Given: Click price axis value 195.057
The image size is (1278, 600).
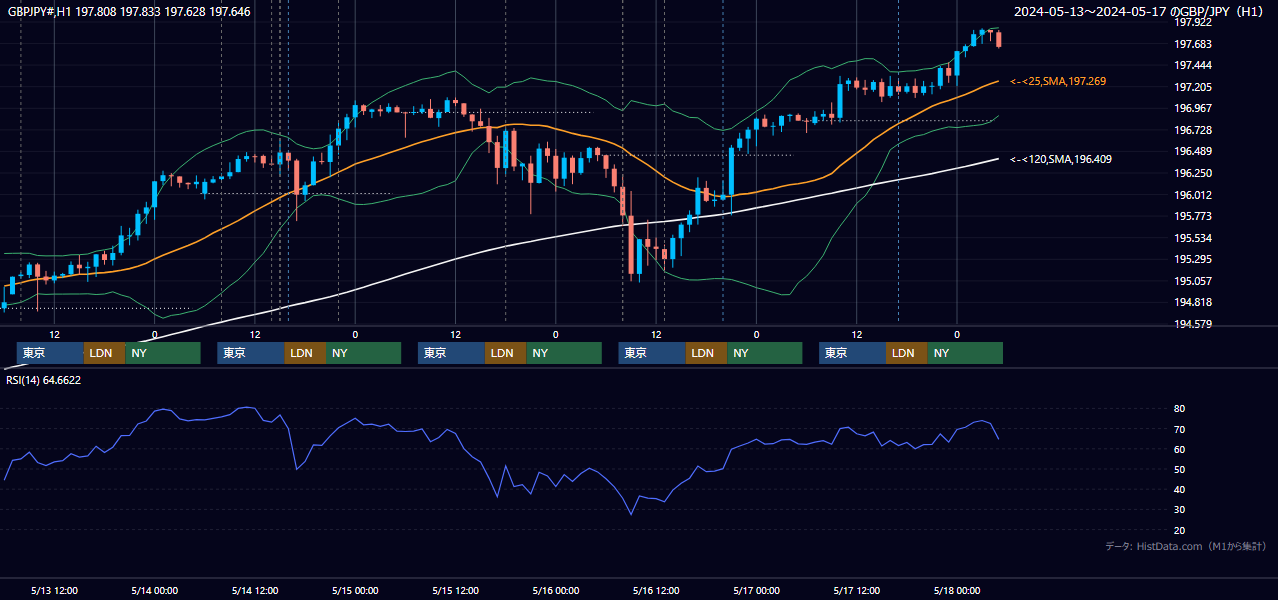Looking at the screenshot, I should 1193,281.
